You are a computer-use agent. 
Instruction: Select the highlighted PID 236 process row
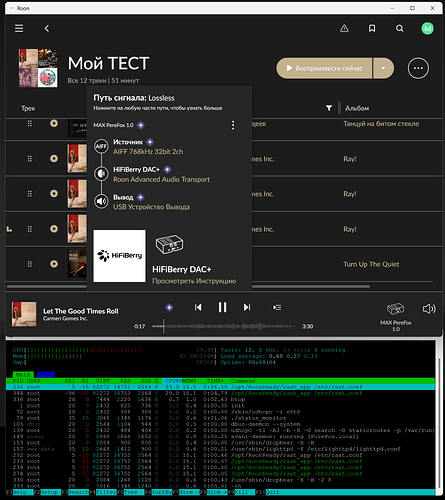point(220,387)
